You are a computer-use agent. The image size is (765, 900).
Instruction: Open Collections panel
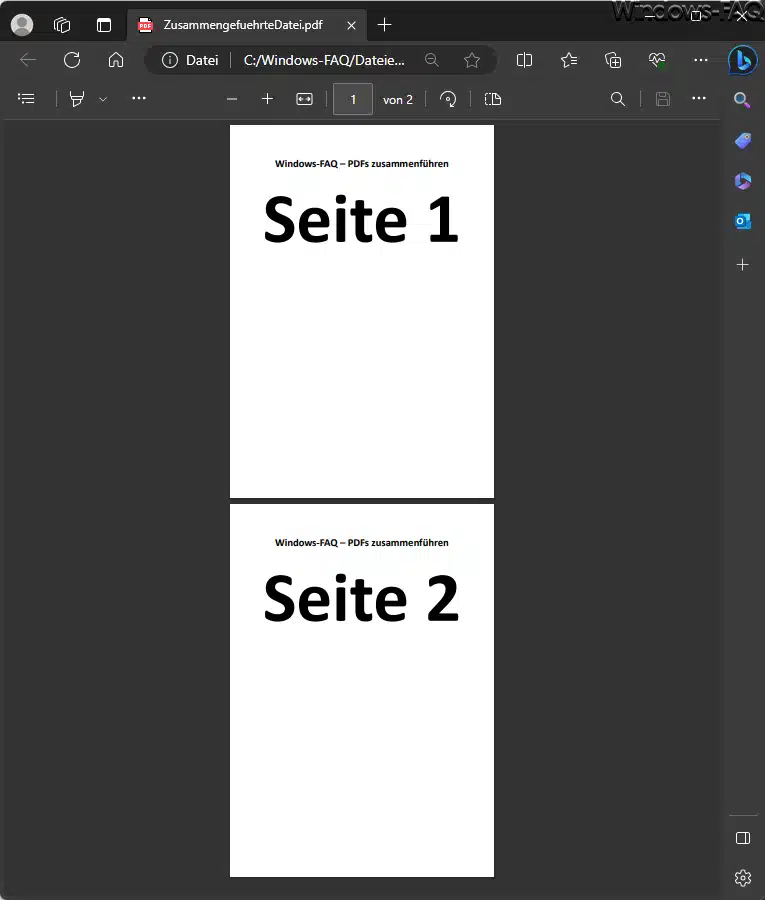[x=613, y=60]
